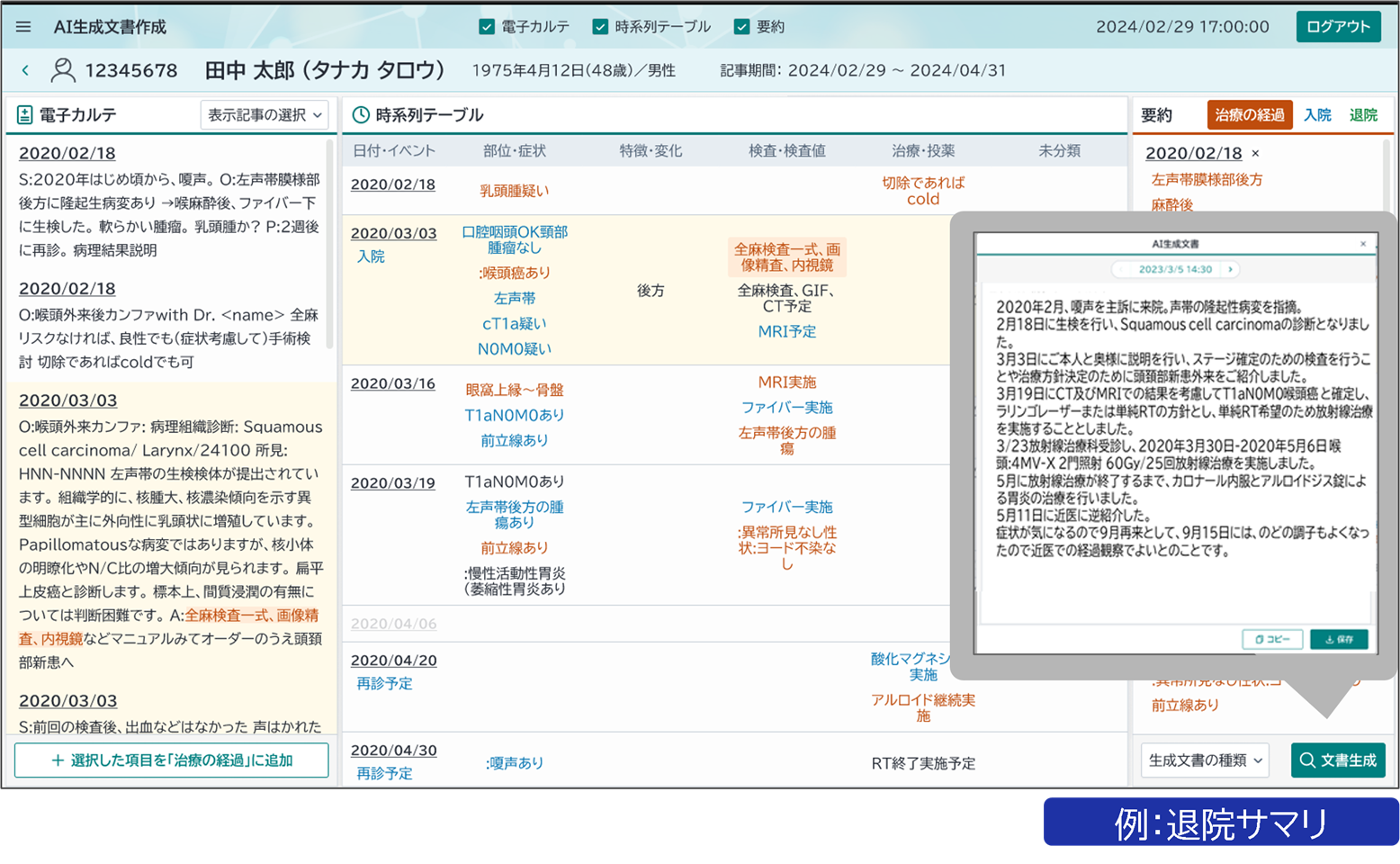
Task: Select the 治療の経過 tab
Action: (1249, 115)
